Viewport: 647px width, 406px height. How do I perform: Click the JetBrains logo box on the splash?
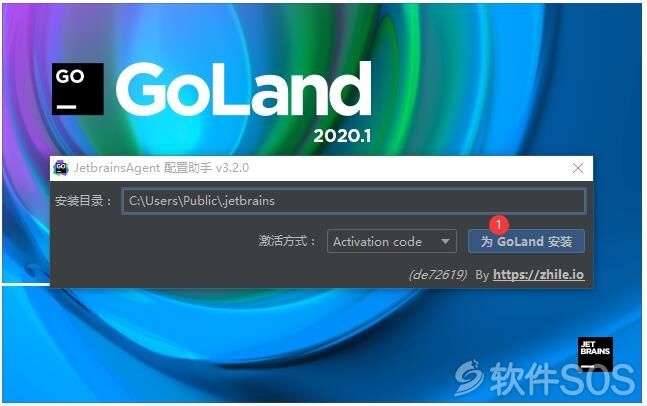coord(595,354)
